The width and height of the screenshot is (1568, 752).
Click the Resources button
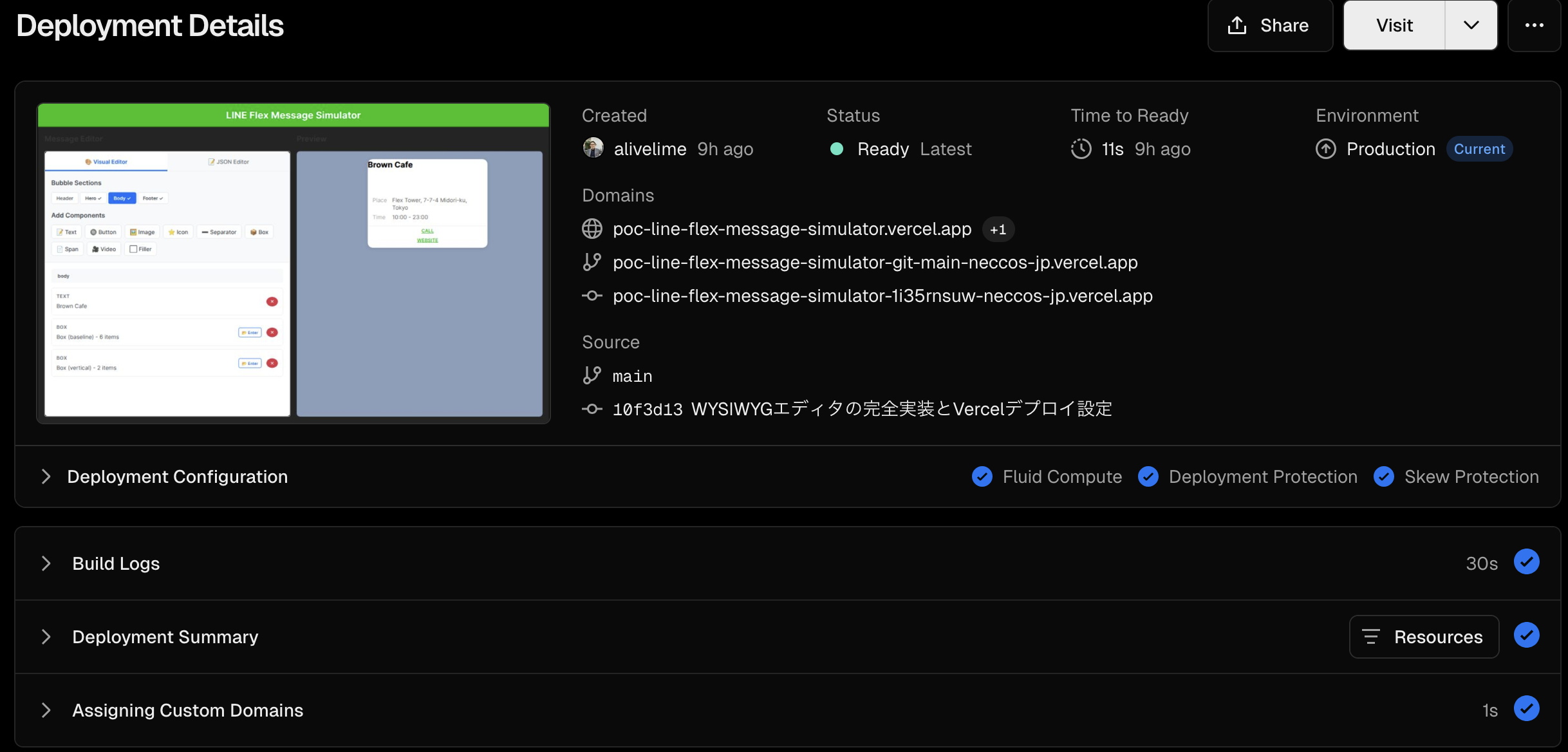[1424, 637]
